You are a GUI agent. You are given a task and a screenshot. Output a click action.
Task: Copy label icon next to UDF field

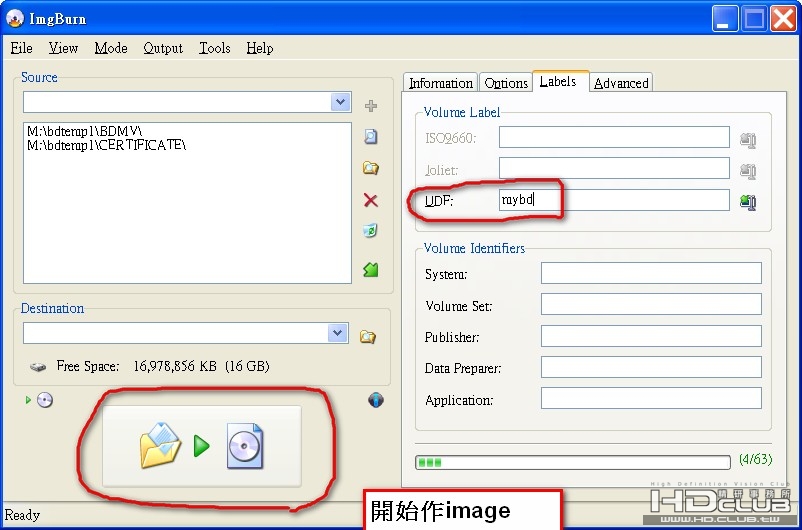748,202
